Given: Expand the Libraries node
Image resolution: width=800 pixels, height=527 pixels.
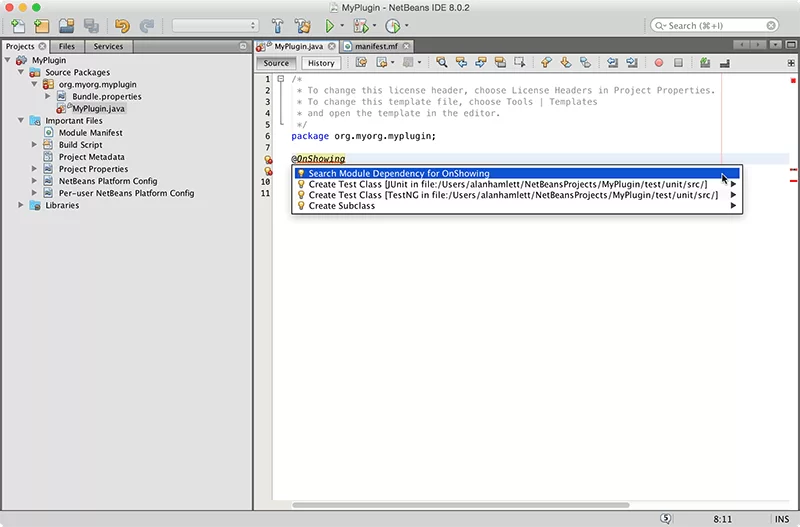Looking at the screenshot, I should (x=21, y=205).
